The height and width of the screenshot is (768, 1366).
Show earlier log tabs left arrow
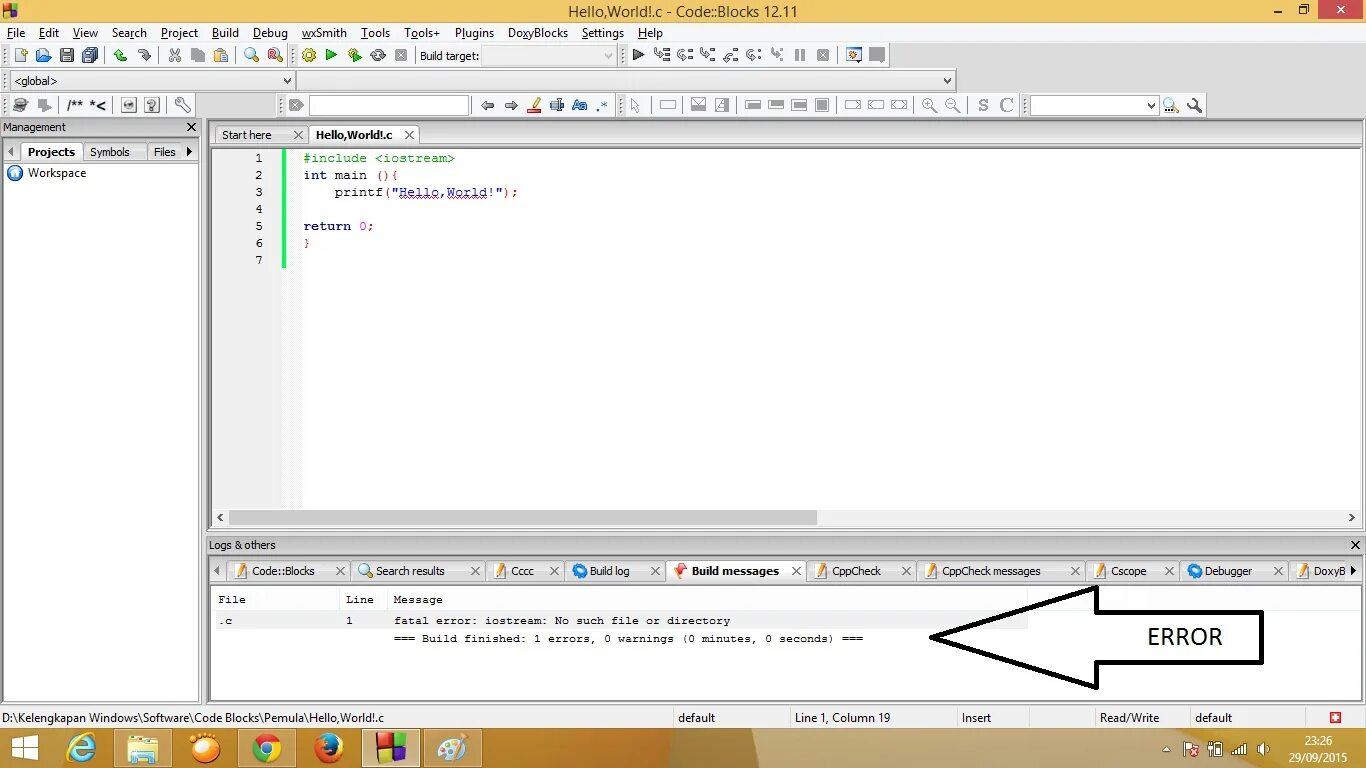[218, 571]
